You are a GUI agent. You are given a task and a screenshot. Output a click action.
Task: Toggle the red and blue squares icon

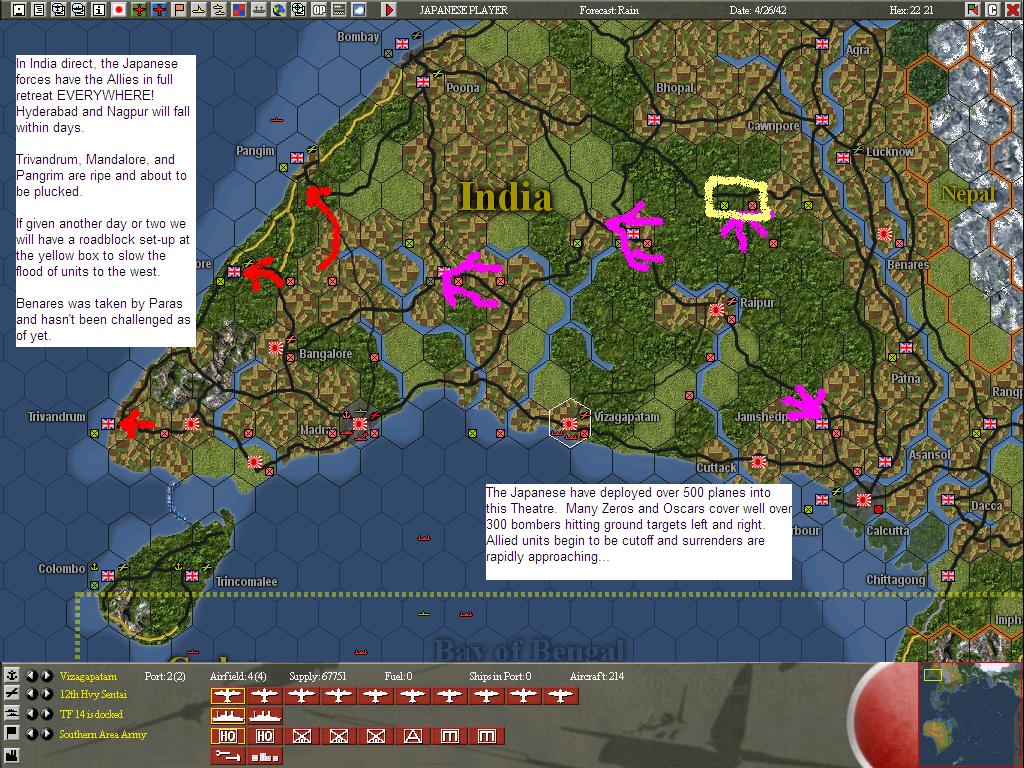(x=238, y=10)
